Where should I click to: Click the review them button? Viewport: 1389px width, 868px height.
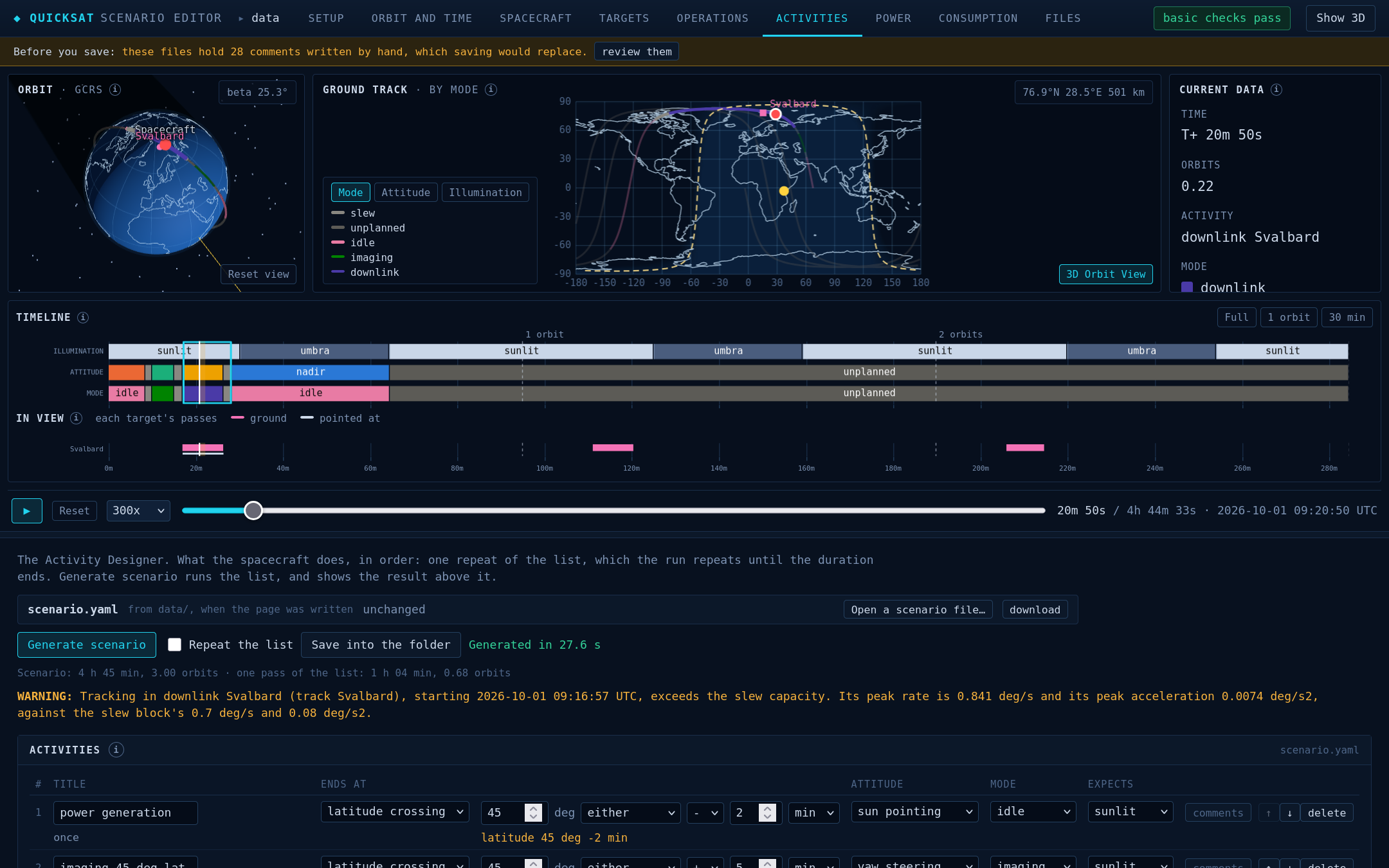pyautogui.click(x=637, y=51)
